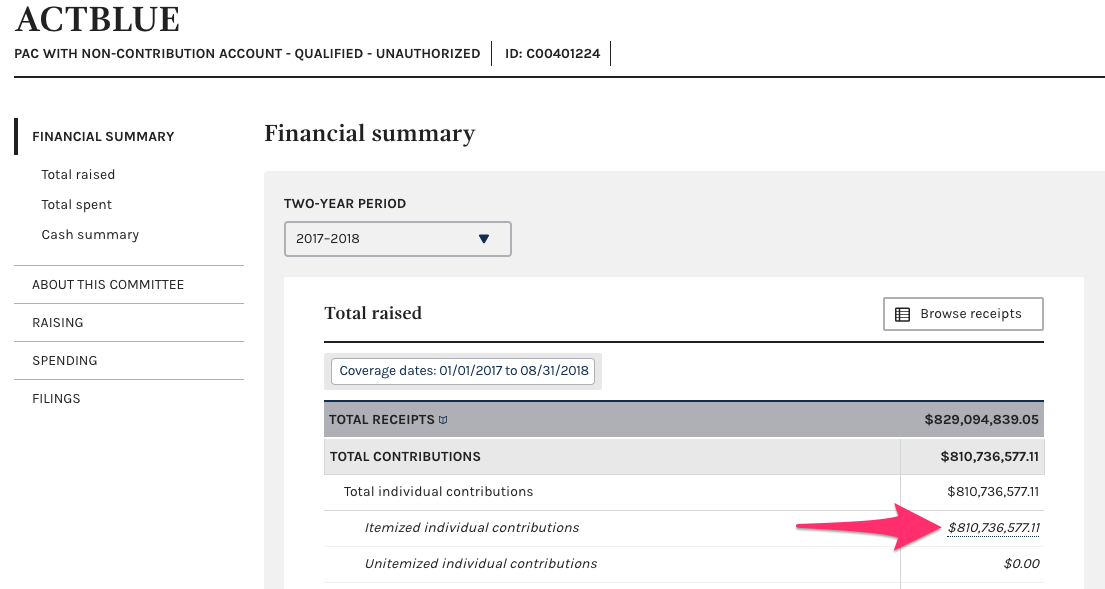
Task: Click the unitemized contributions $0.00 value
Action: point(1021,564)
